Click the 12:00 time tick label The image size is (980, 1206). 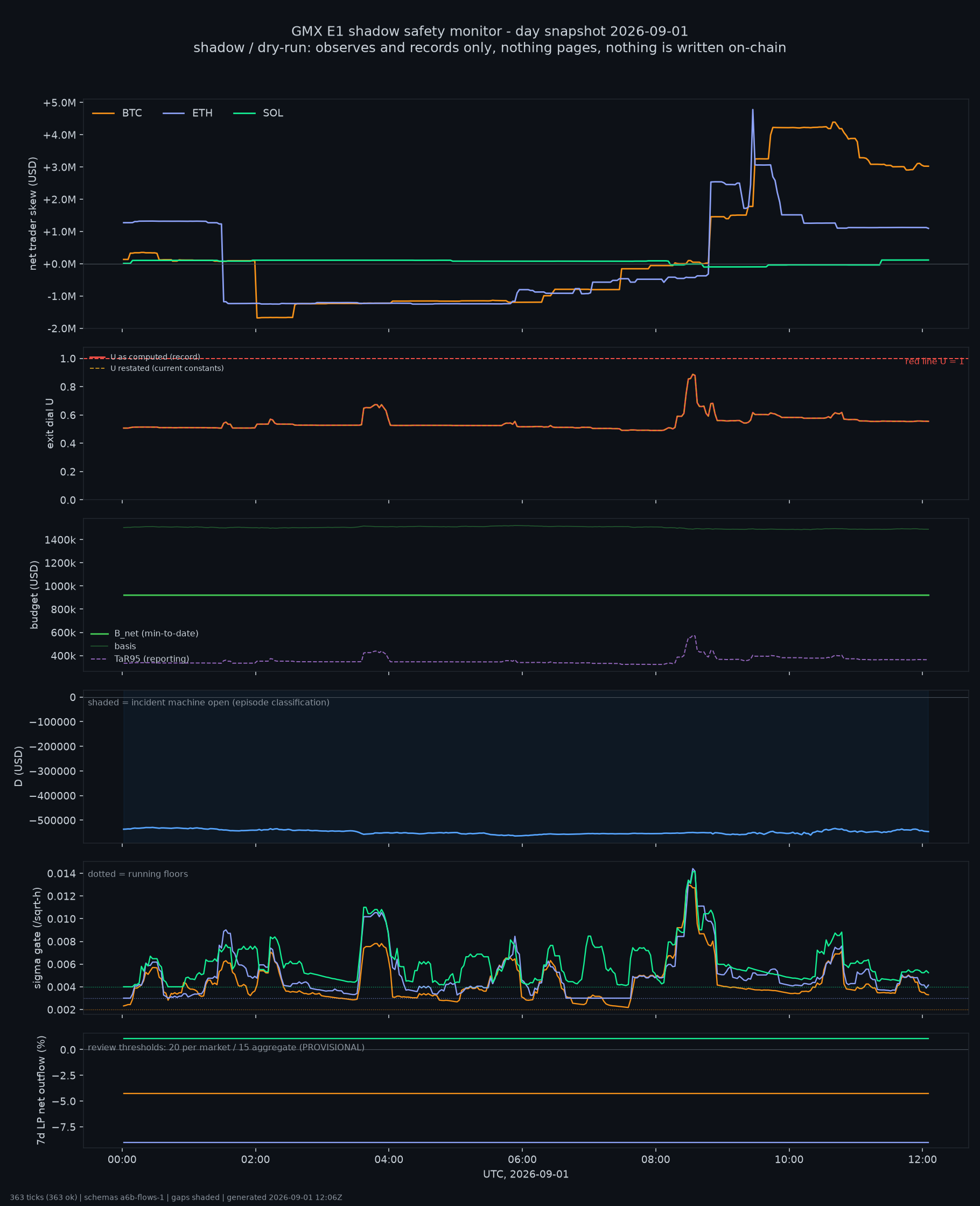[x=922, y=1160]
